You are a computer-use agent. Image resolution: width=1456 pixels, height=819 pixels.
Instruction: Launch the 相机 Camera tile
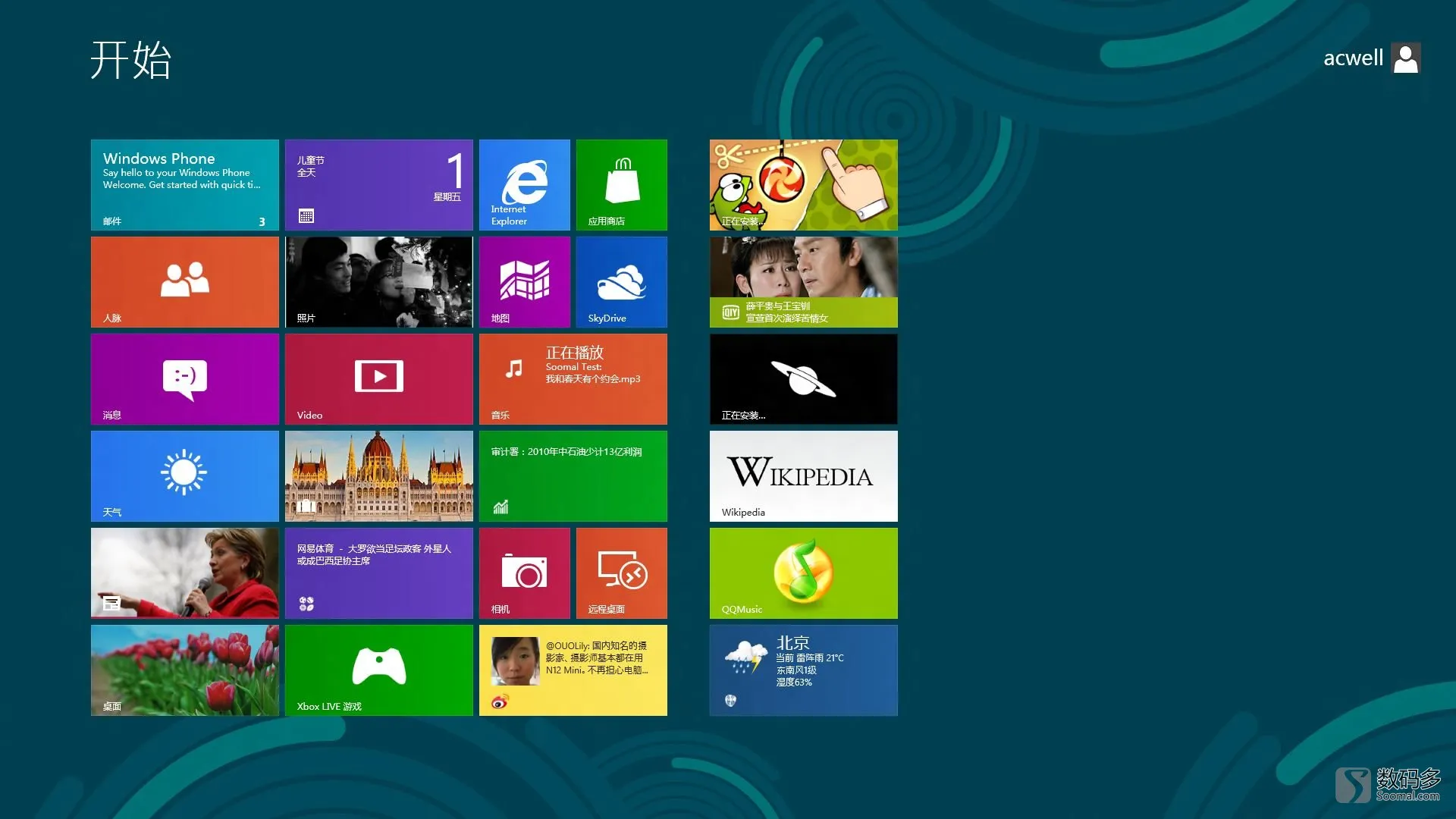point(525,573)
